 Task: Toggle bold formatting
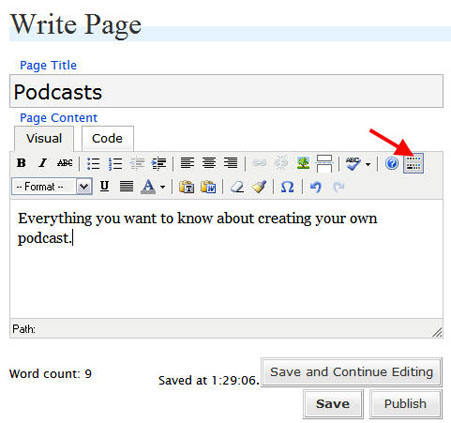[21, 163]
